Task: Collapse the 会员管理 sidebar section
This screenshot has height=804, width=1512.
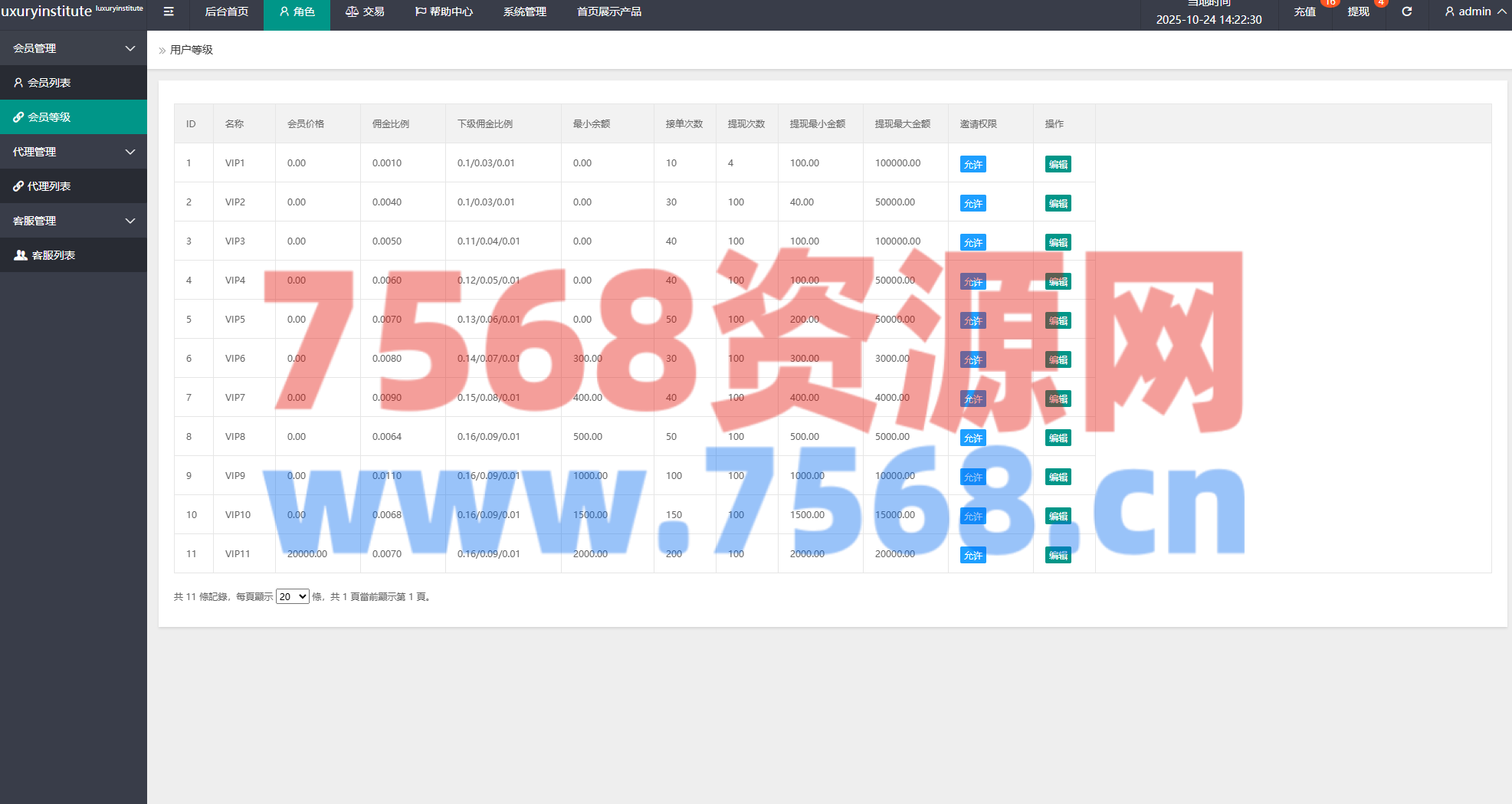Action: 74,48
